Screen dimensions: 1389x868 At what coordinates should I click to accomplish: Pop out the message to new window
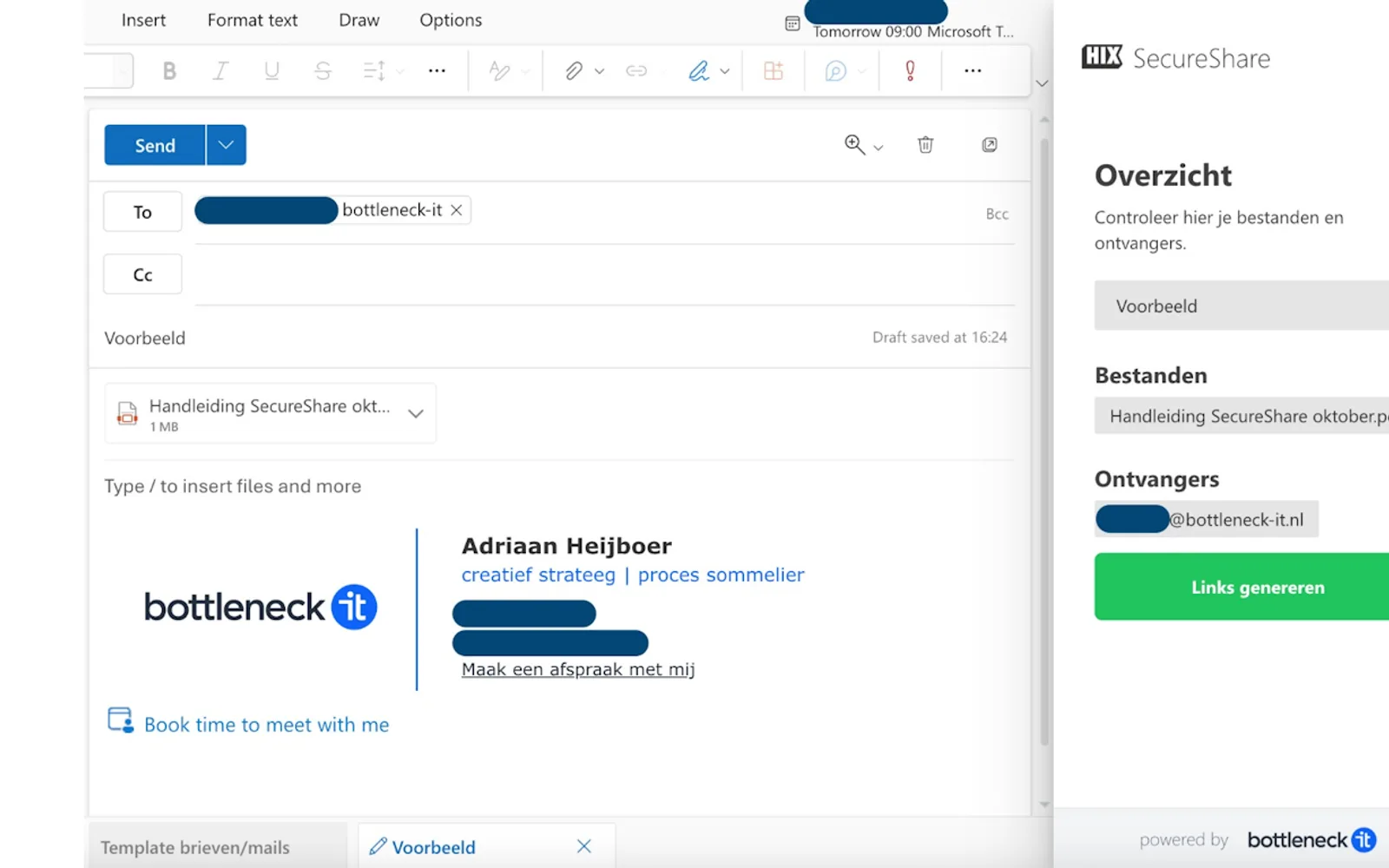(x=989, y=145)
